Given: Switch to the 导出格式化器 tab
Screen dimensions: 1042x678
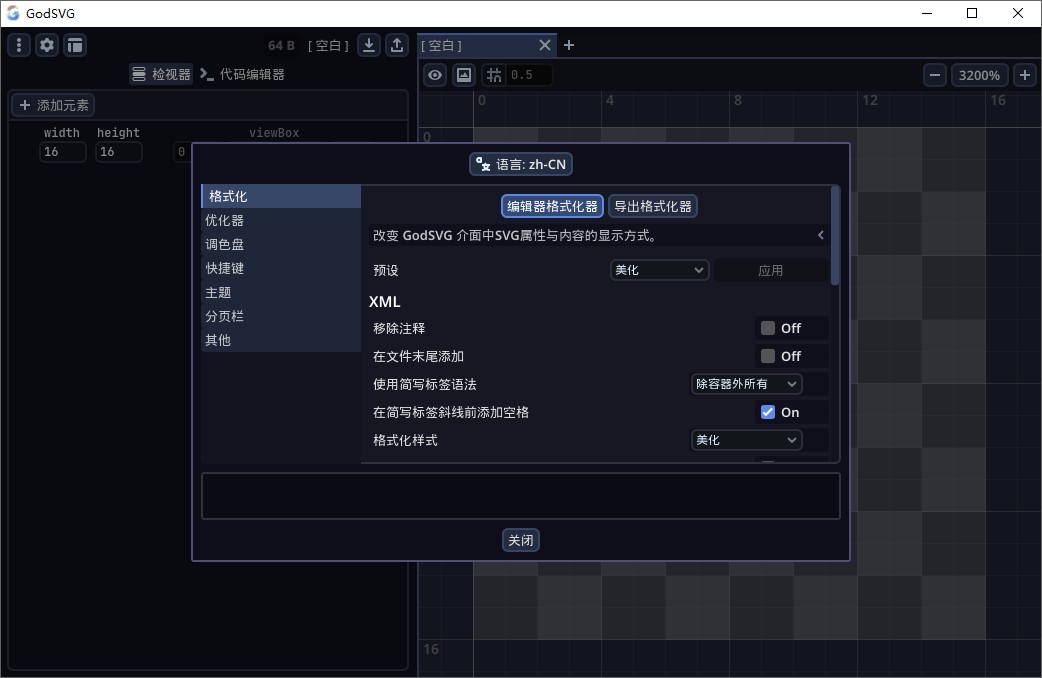Looking at the screenshot, I should (652, 206).
